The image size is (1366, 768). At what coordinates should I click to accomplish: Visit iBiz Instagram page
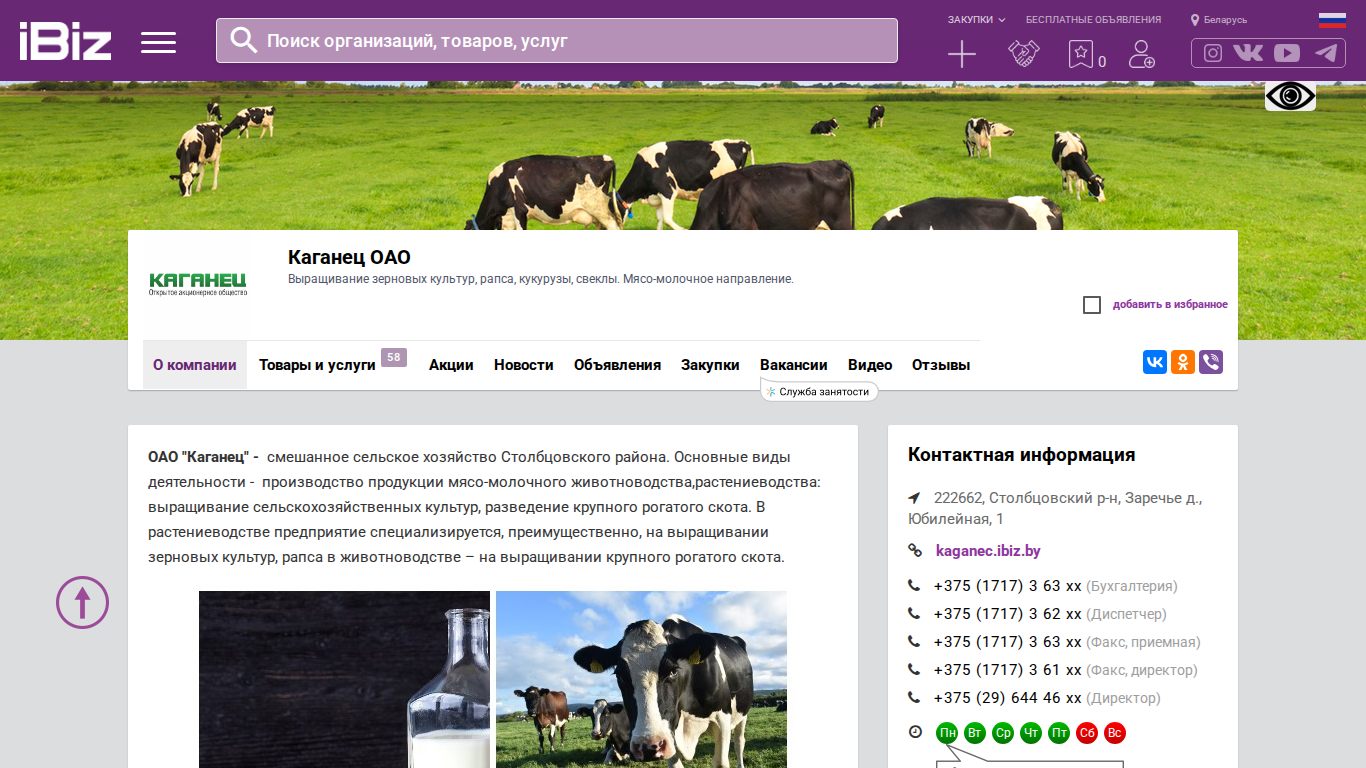coord(1213,53)
